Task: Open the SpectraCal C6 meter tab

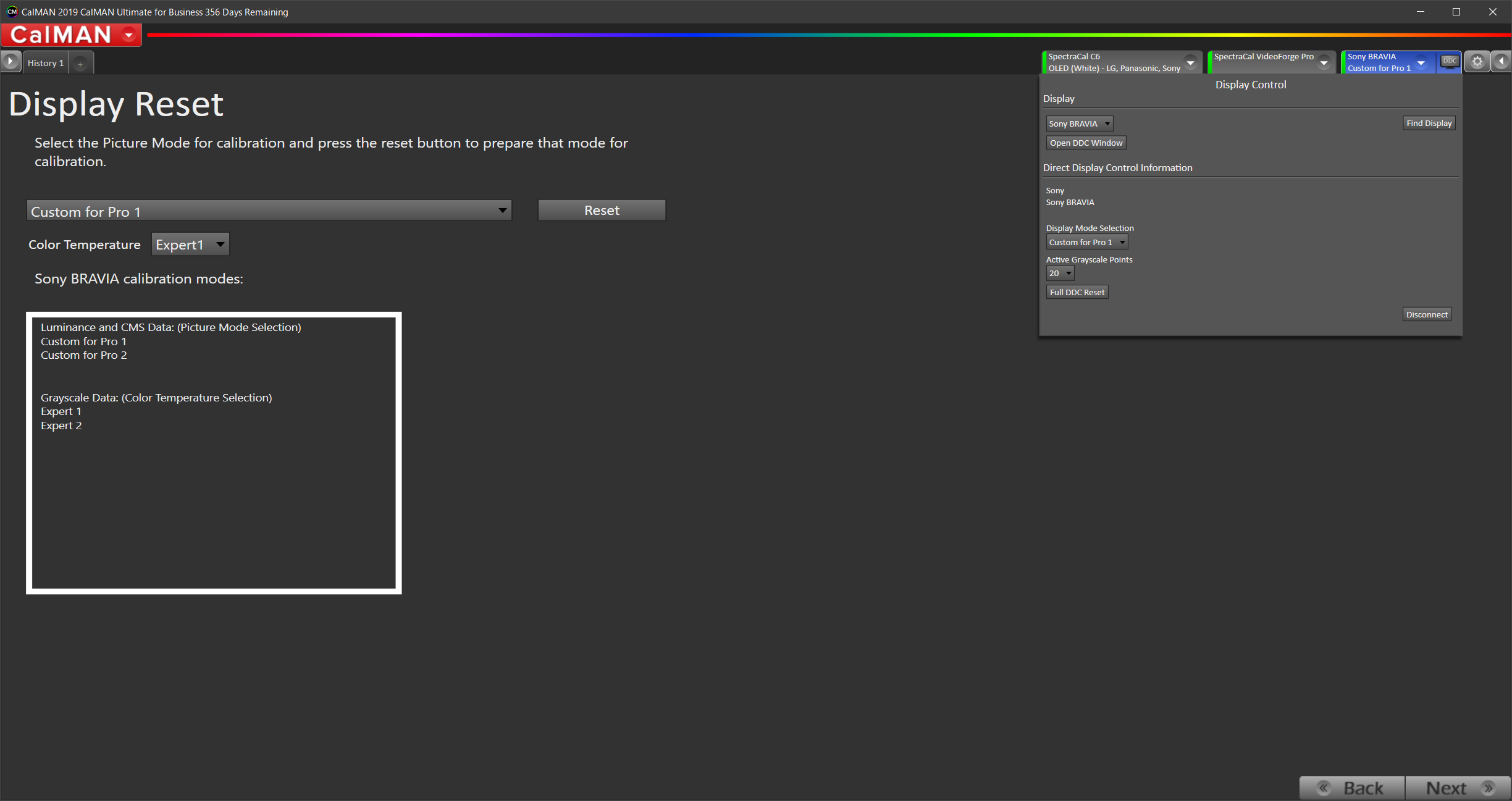Action: (x=1114, y=62)
